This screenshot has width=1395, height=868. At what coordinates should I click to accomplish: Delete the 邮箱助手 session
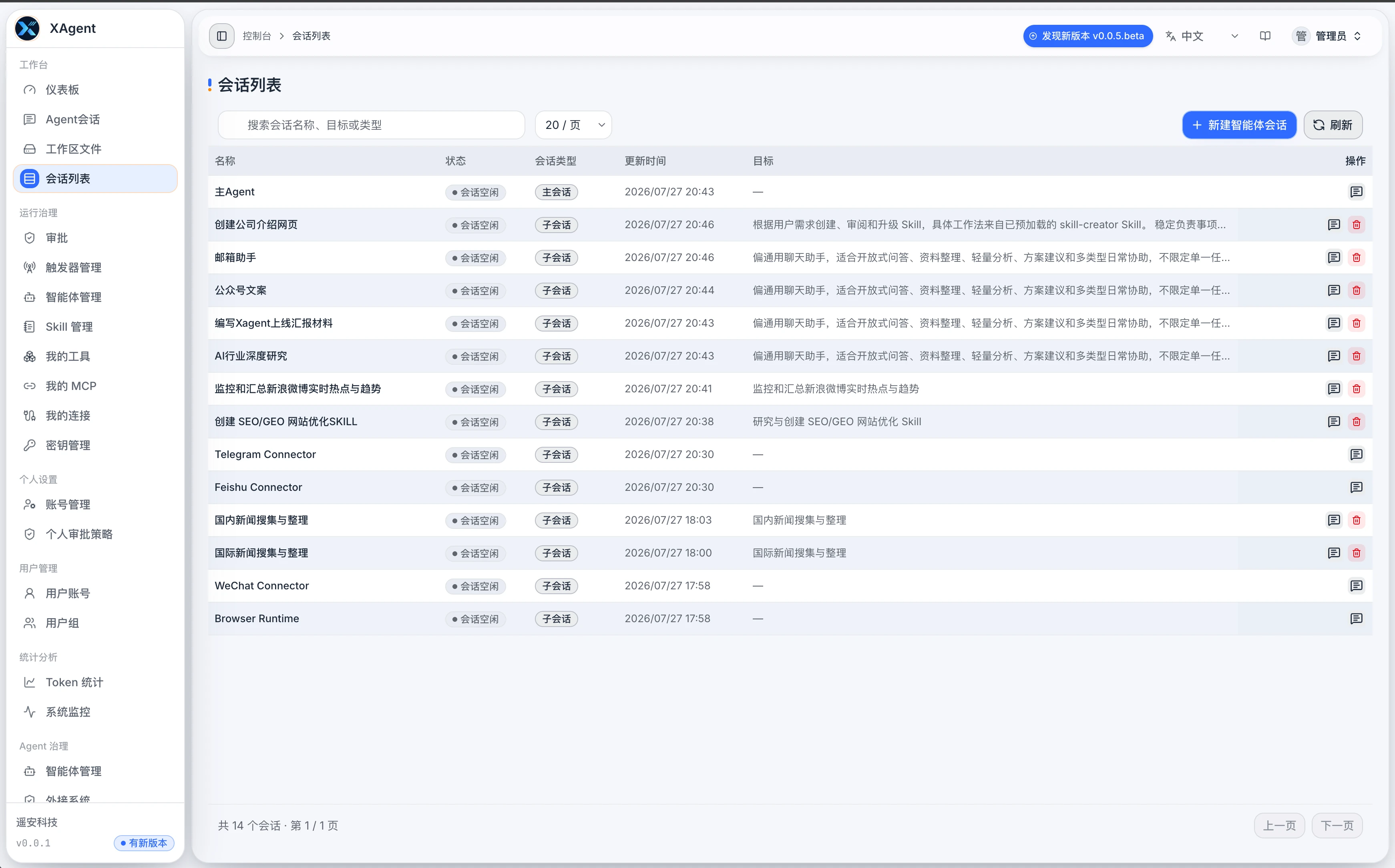[x=1356, y=257]
